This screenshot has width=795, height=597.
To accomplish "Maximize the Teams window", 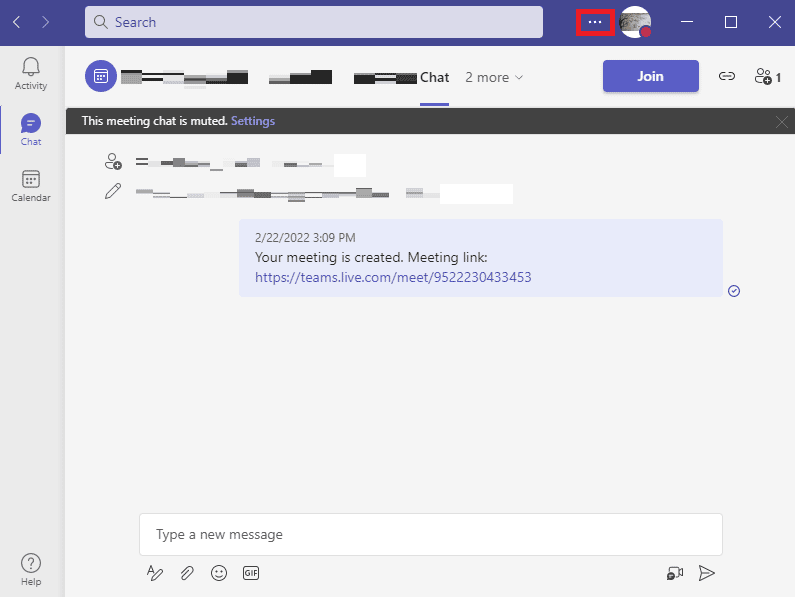I will coord(731,22).
